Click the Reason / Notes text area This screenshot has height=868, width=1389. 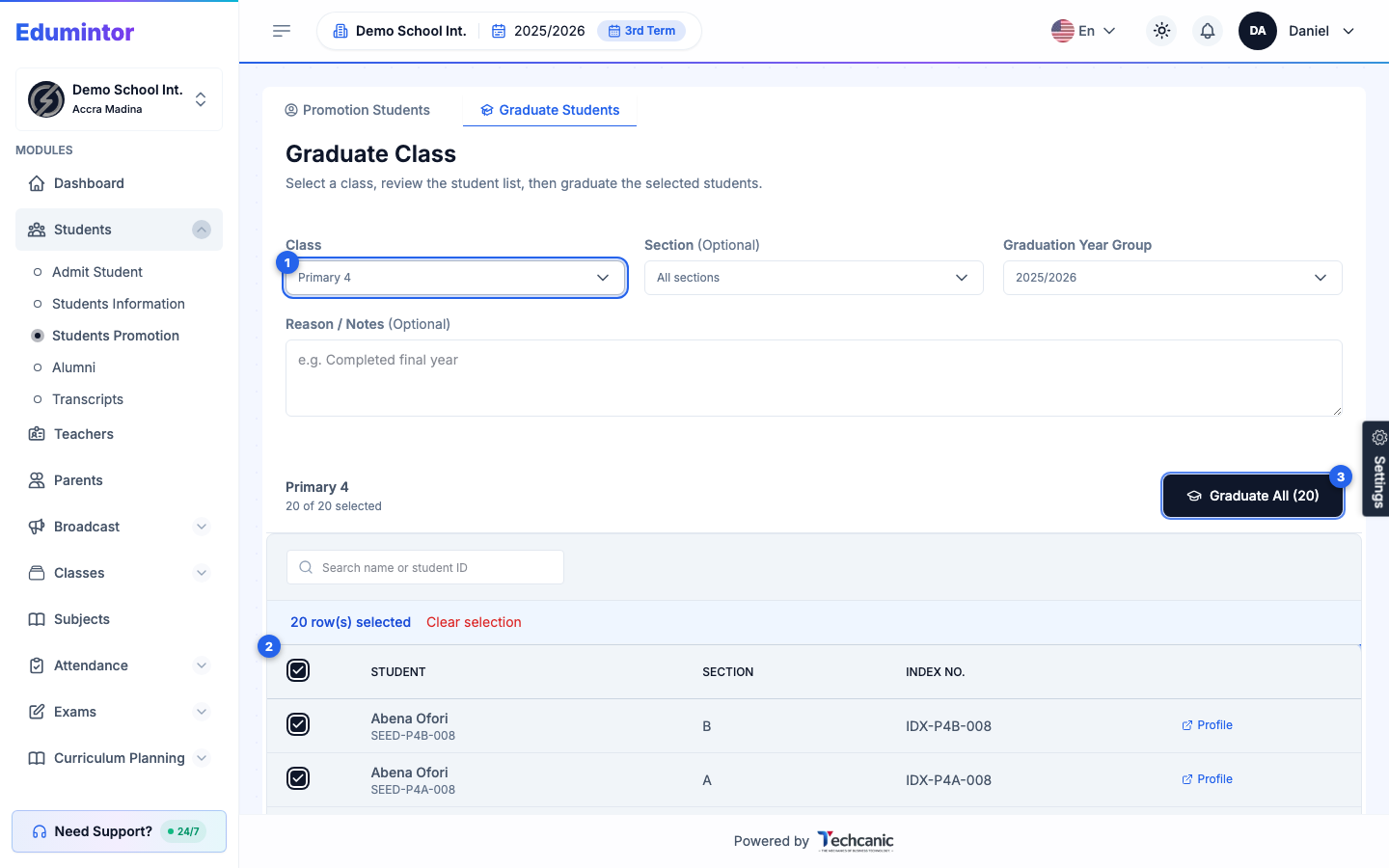(x=814, y=378)
